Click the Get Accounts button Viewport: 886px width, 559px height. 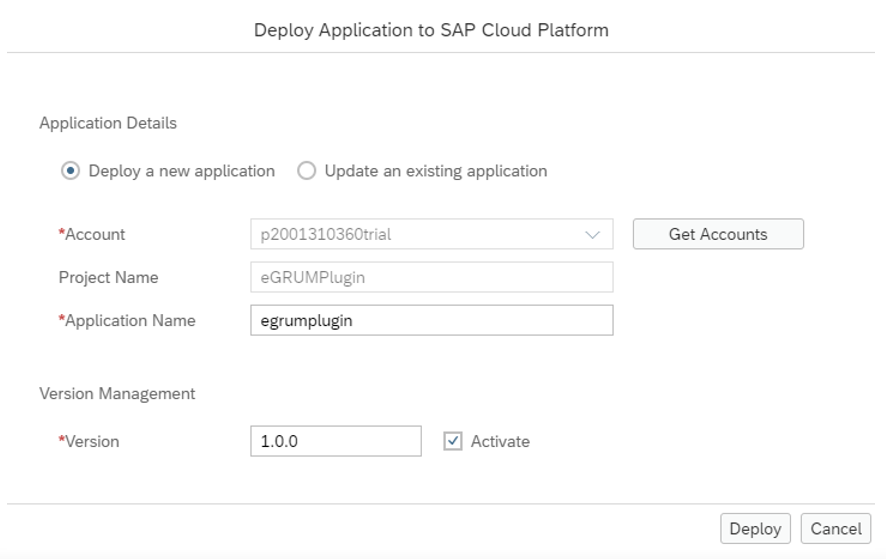718,234
